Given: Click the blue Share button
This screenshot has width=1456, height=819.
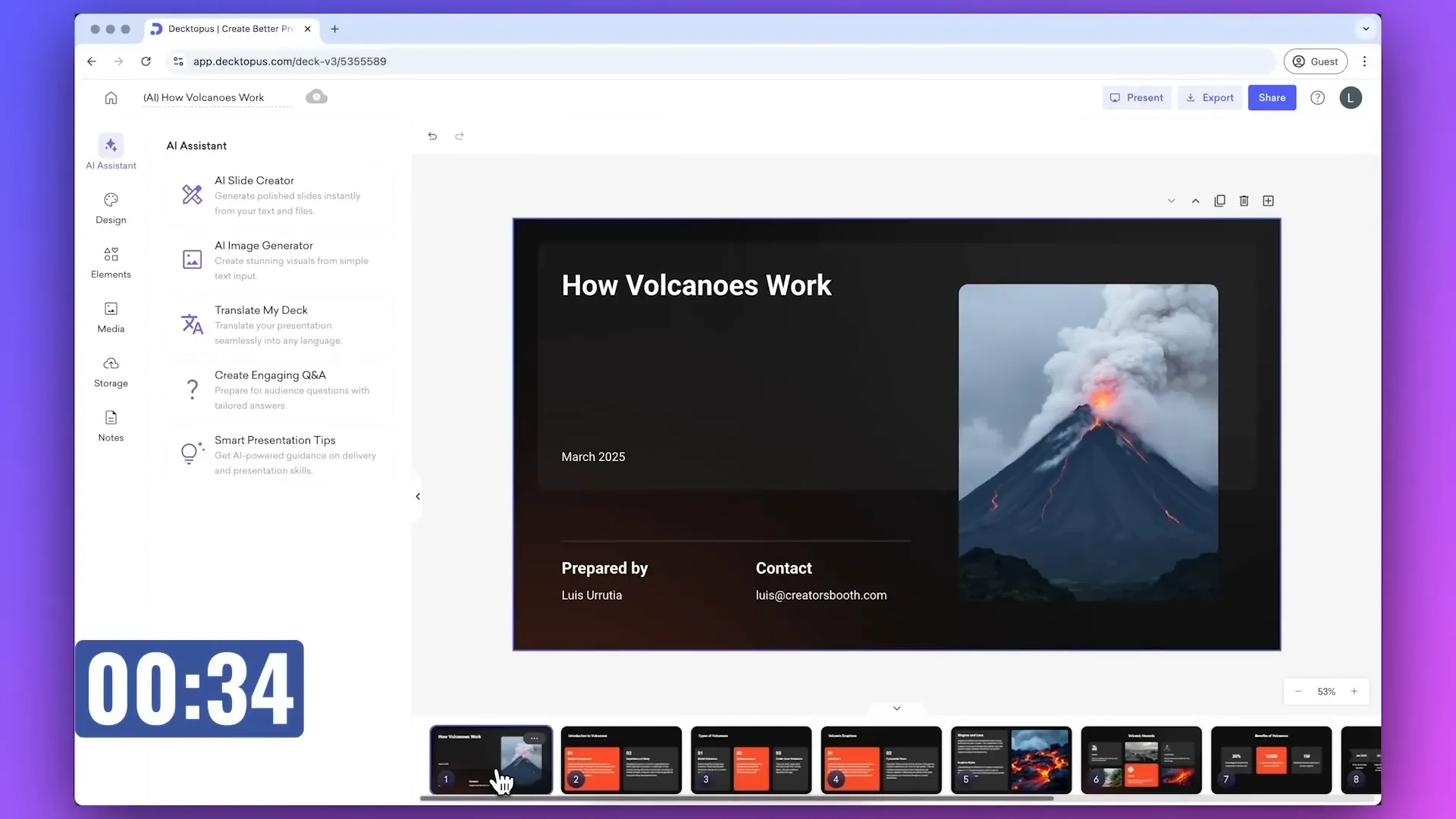Looking at the screenshot, I should [x=1272, y=98].
